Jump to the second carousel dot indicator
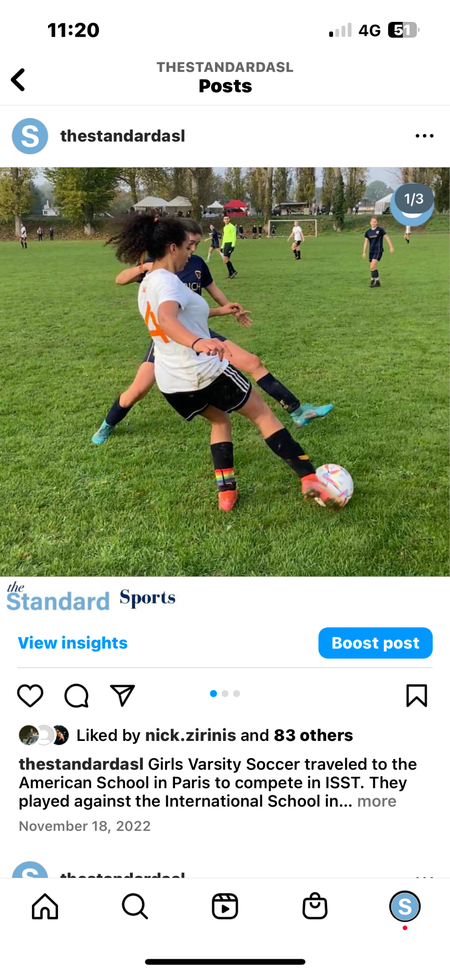 tap(225, 693)
